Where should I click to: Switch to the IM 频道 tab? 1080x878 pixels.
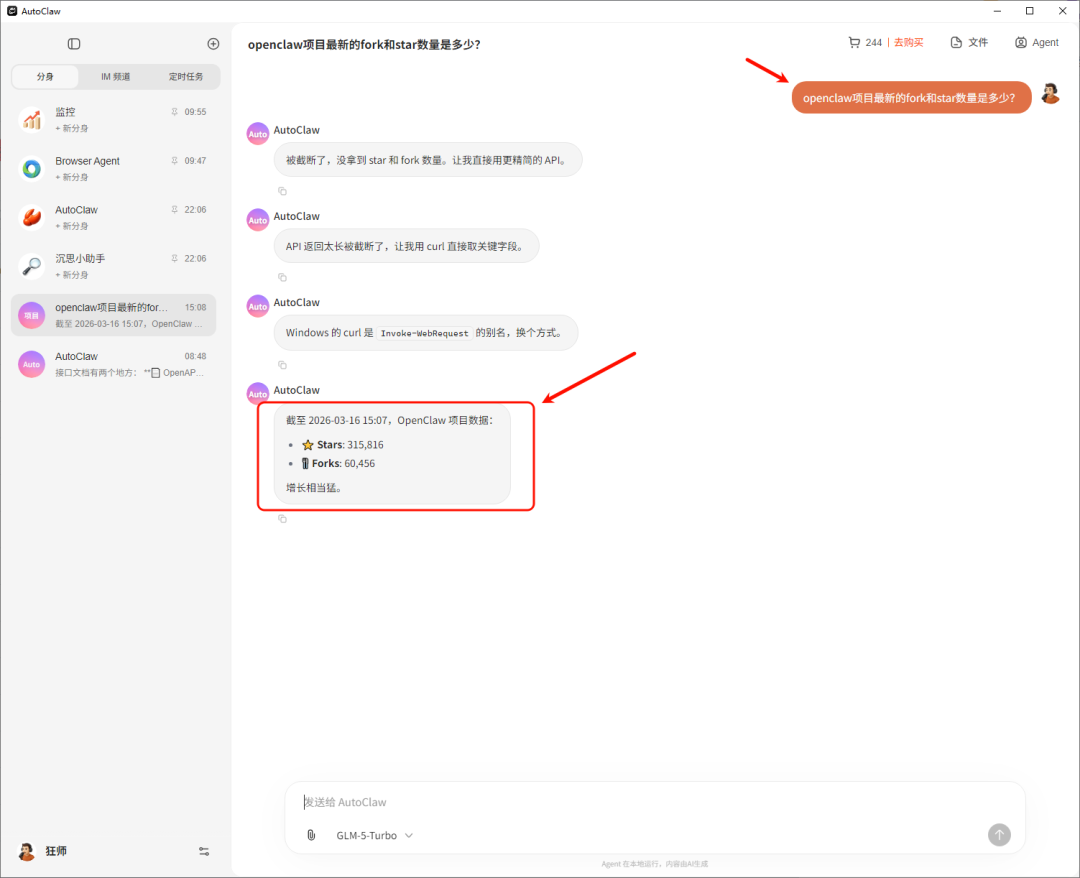(116, 76)
